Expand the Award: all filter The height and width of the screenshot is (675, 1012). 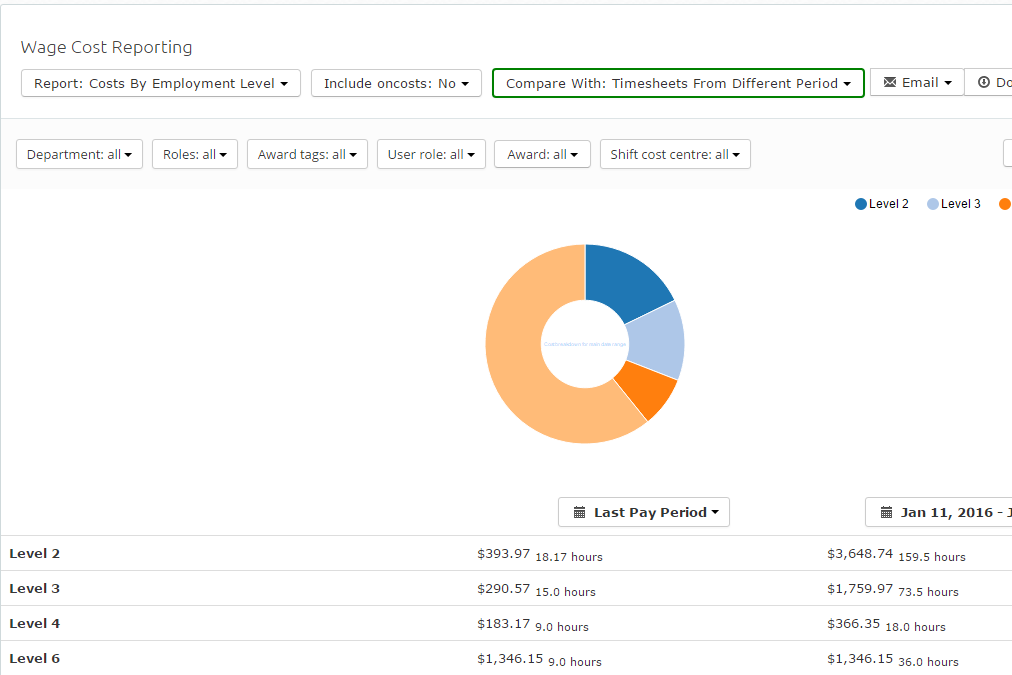coord(542,154)
